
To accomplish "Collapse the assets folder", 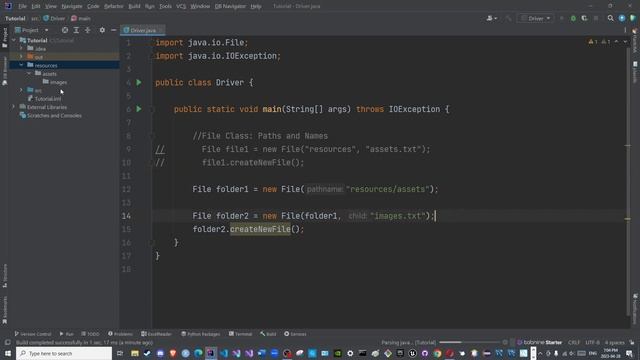I will point(29,73).
